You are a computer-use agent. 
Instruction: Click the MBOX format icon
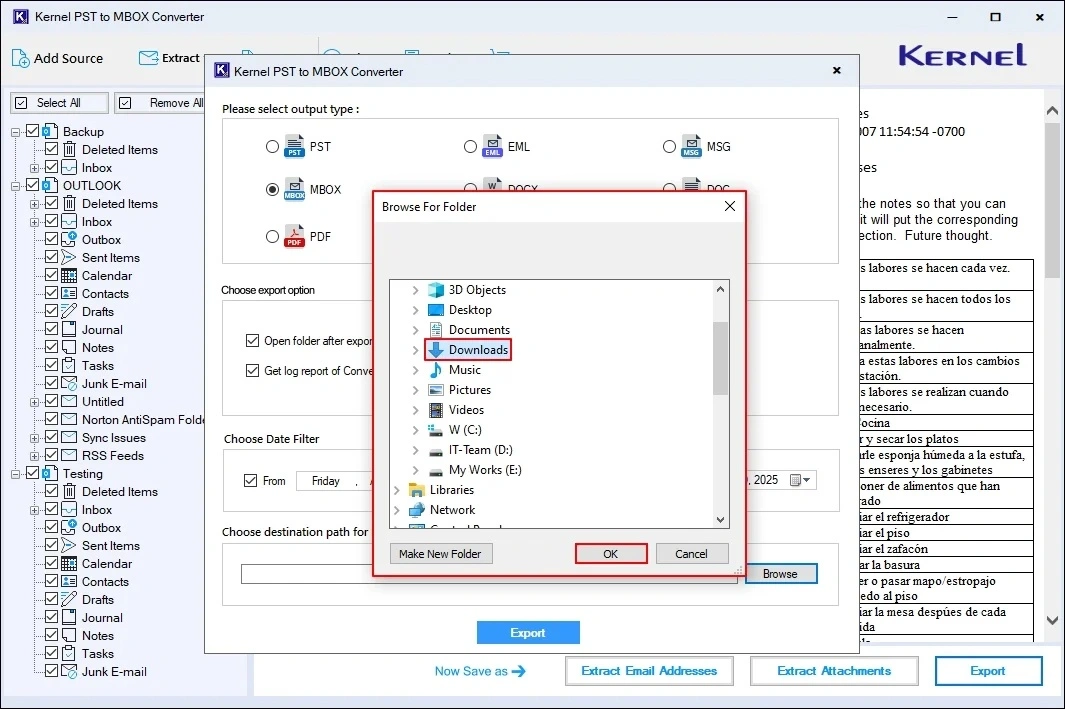click(x=295, y=189)
